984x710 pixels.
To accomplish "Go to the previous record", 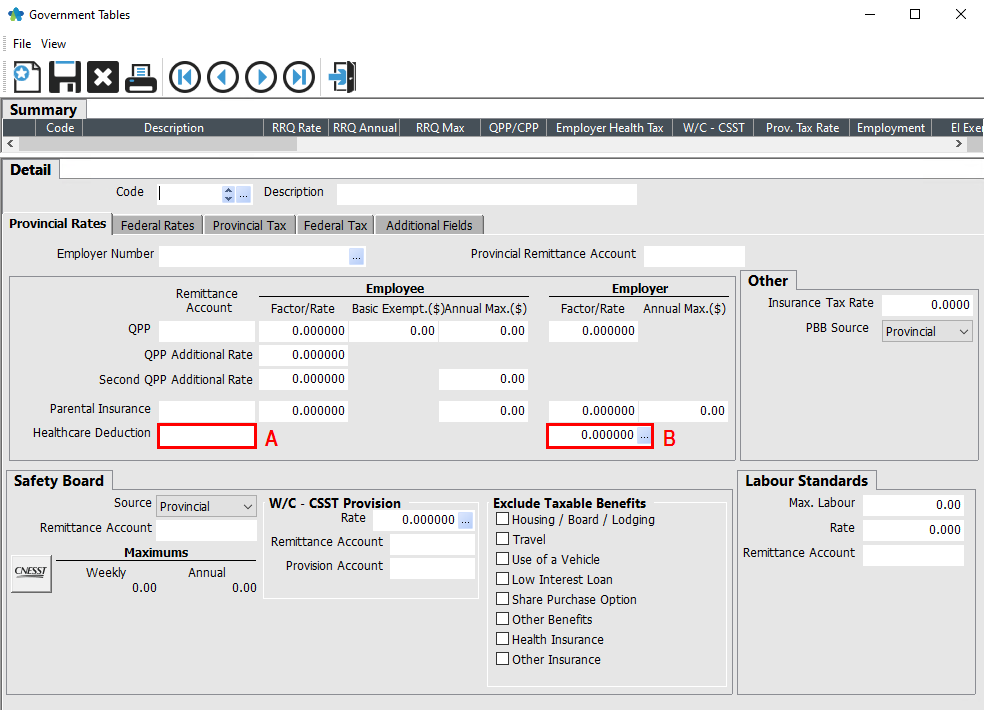I will (223, 77).
